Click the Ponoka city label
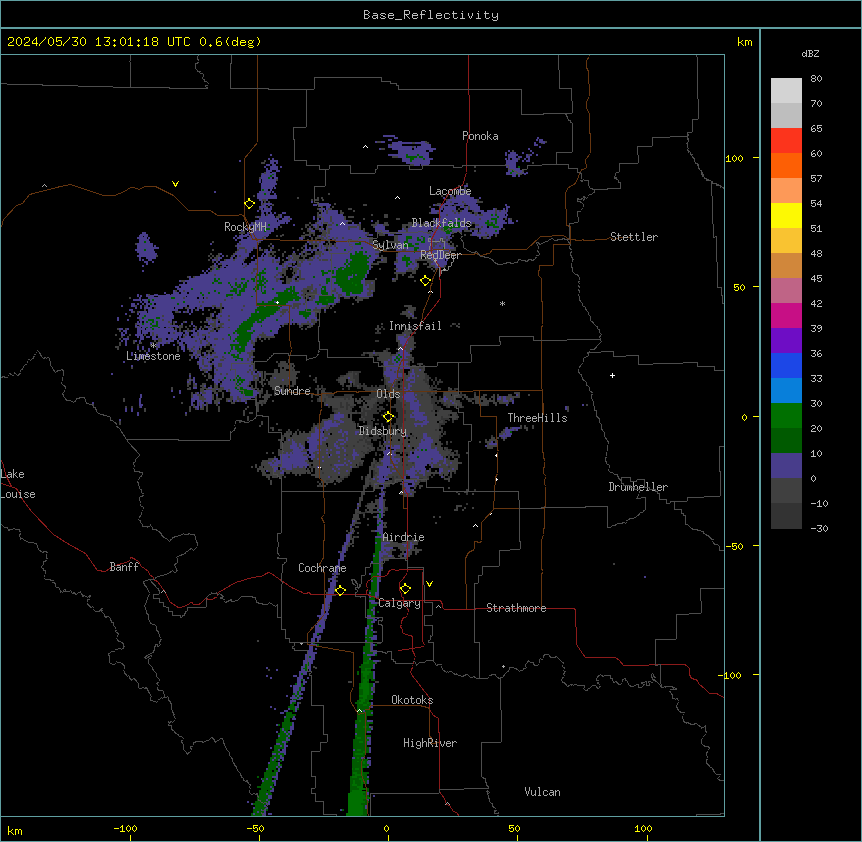 480,136
